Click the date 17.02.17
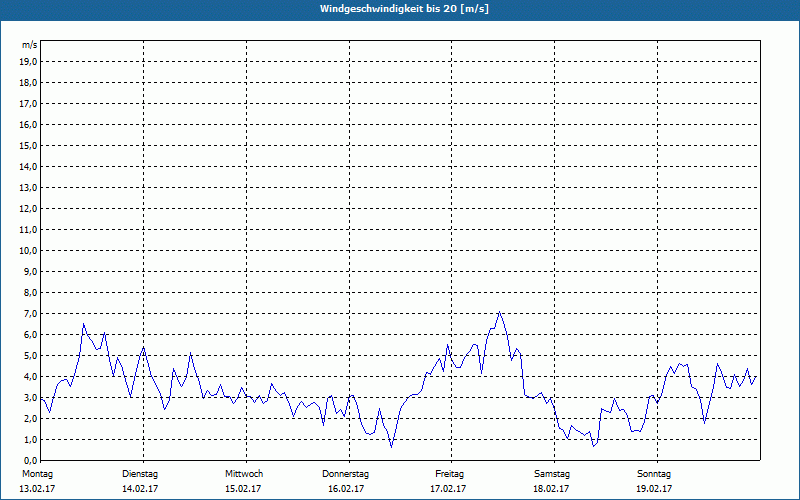Screen dimensions: 800x500 448,489
